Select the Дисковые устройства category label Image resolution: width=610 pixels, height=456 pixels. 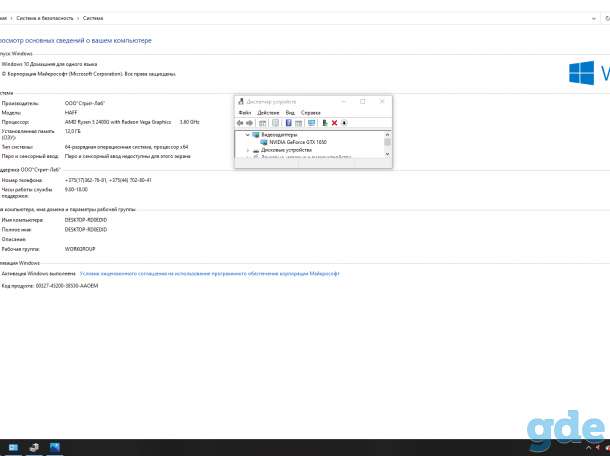point(286,150)
